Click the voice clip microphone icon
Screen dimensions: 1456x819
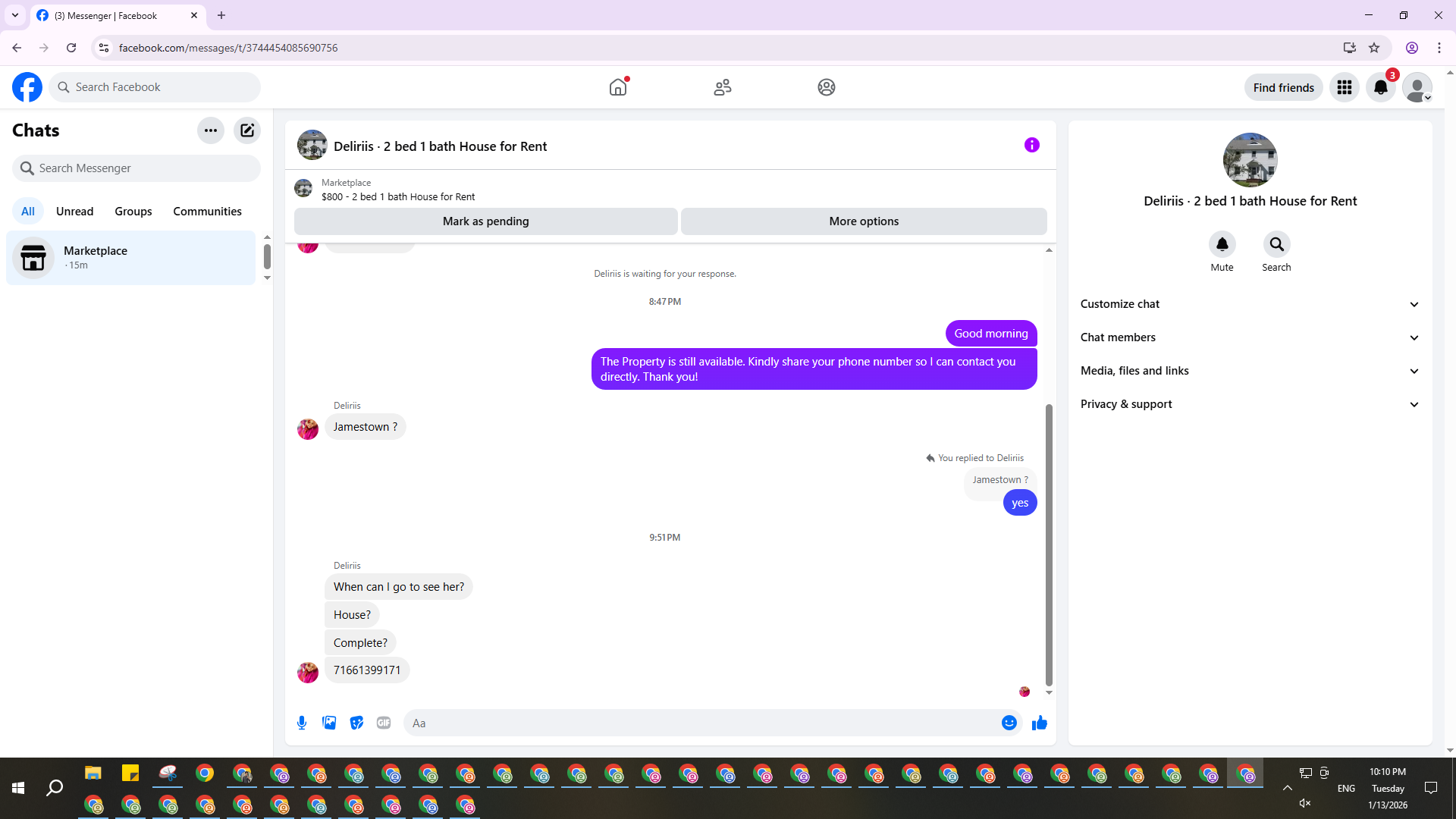[x=302, y=723]
